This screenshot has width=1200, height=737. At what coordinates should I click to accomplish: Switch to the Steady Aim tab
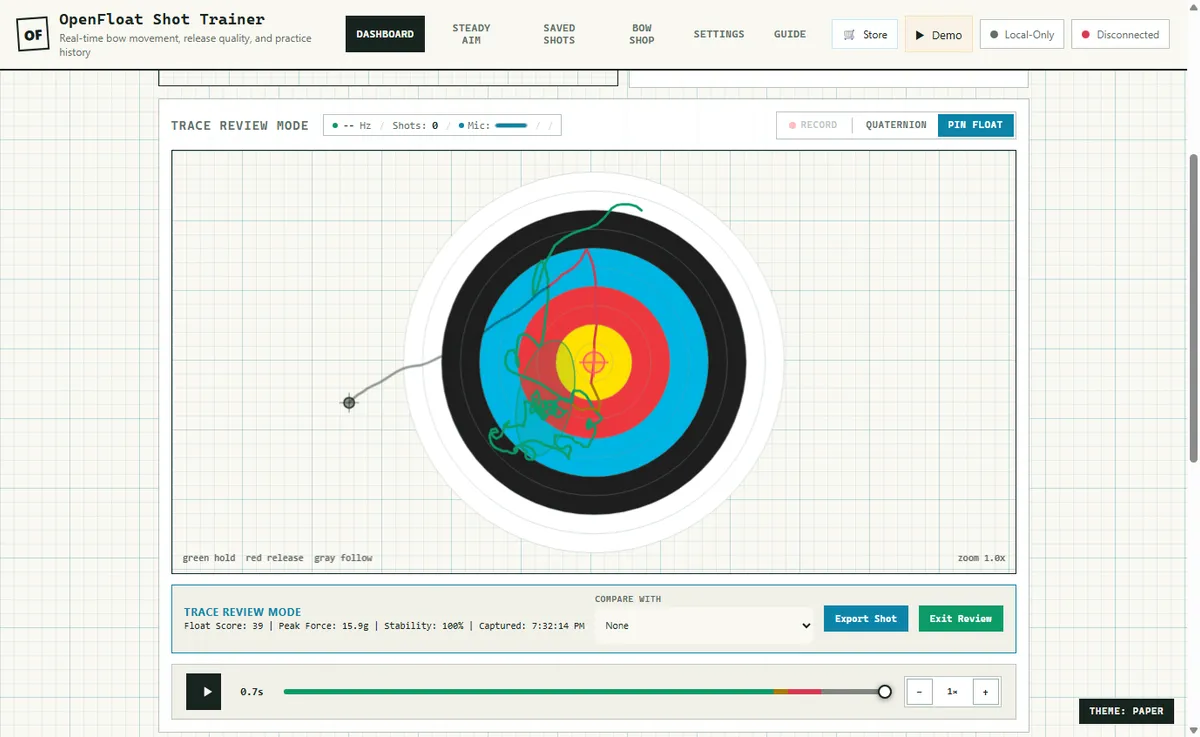471,34
